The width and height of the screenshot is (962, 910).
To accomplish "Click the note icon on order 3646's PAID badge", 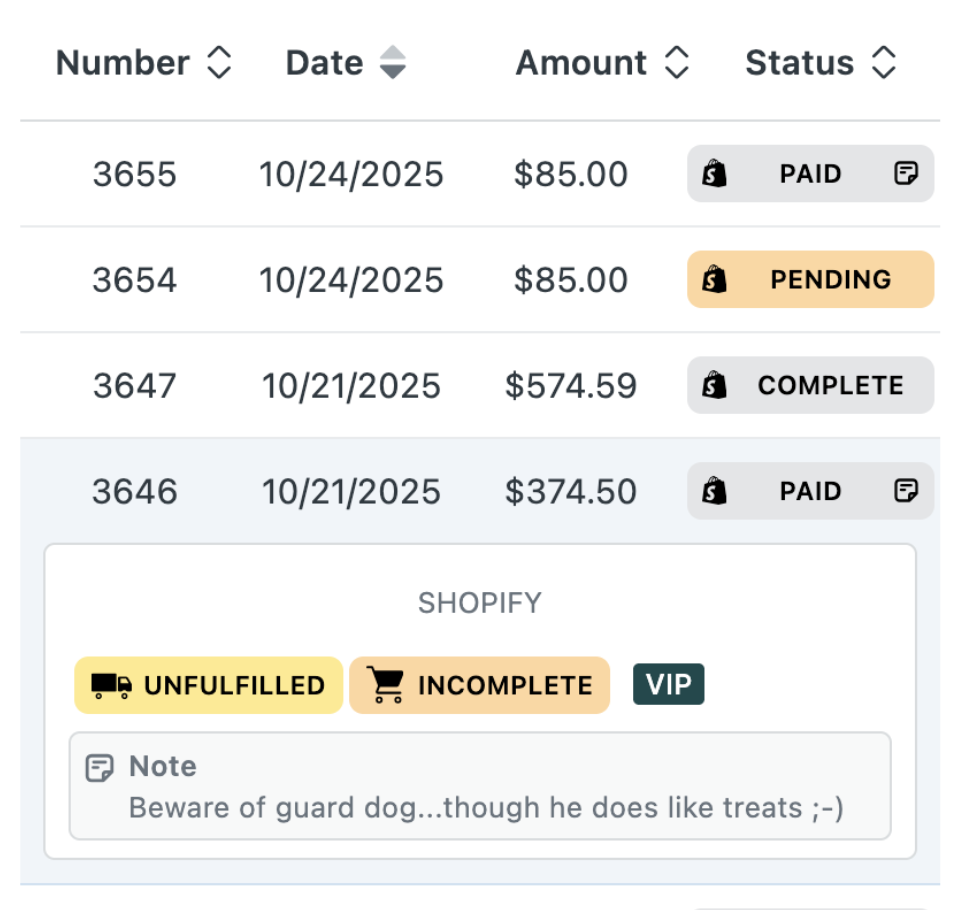I will [905, 491].
